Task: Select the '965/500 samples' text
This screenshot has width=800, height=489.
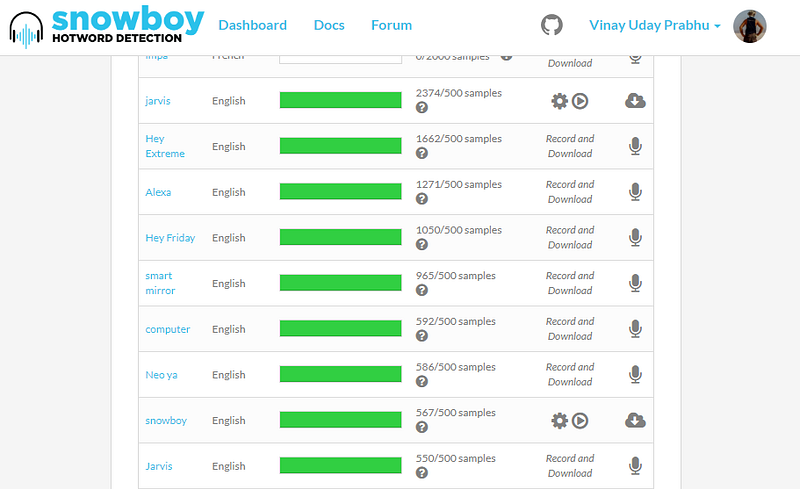Action: pyautogui.click(x=456, y=276)
